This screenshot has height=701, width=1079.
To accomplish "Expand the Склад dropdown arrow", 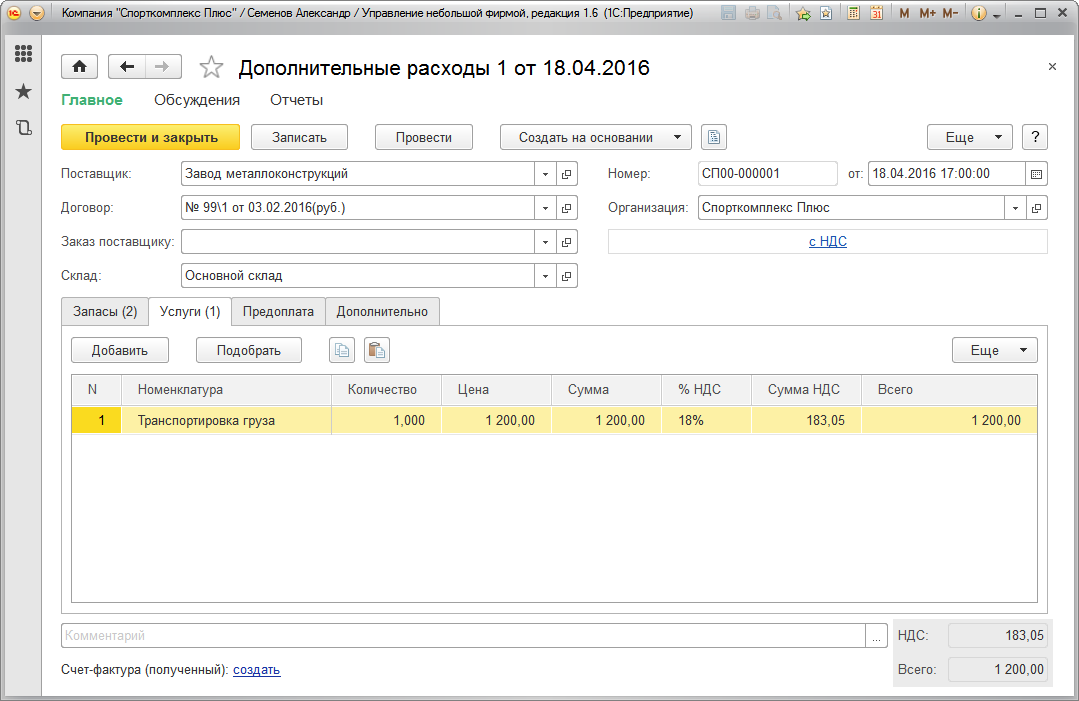I will [545, 276].
